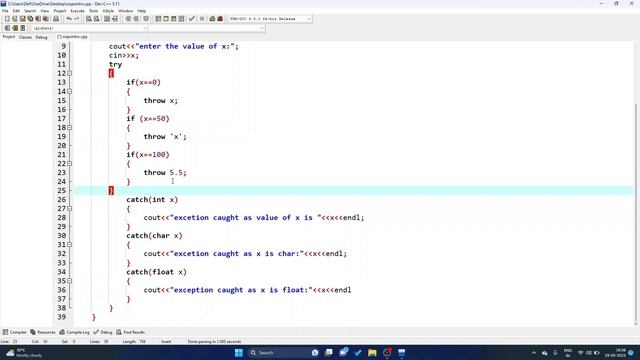Screen dimensions: 640x360
Task: Click code line 'catch(char x)'
Action: [154, 236]
